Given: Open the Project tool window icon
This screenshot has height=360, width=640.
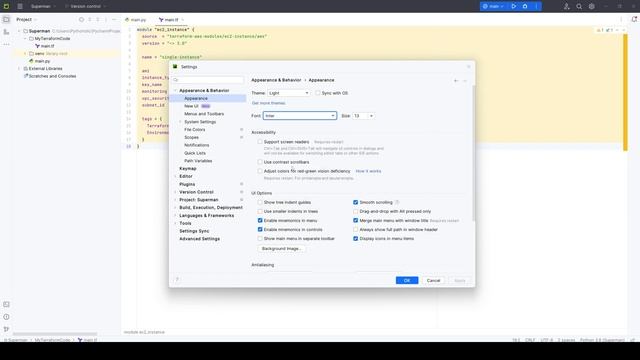Looking at the screenshot, I should [x=6, y=19].
